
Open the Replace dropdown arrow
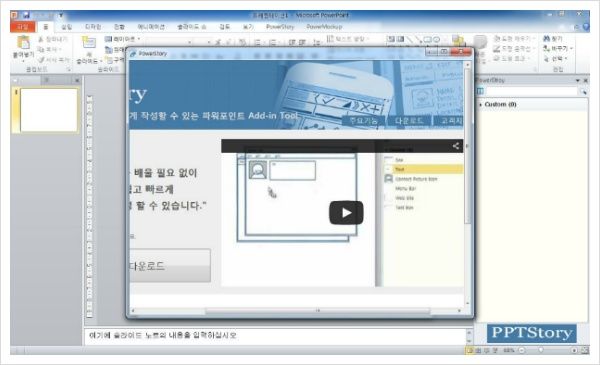pos(571,49)
